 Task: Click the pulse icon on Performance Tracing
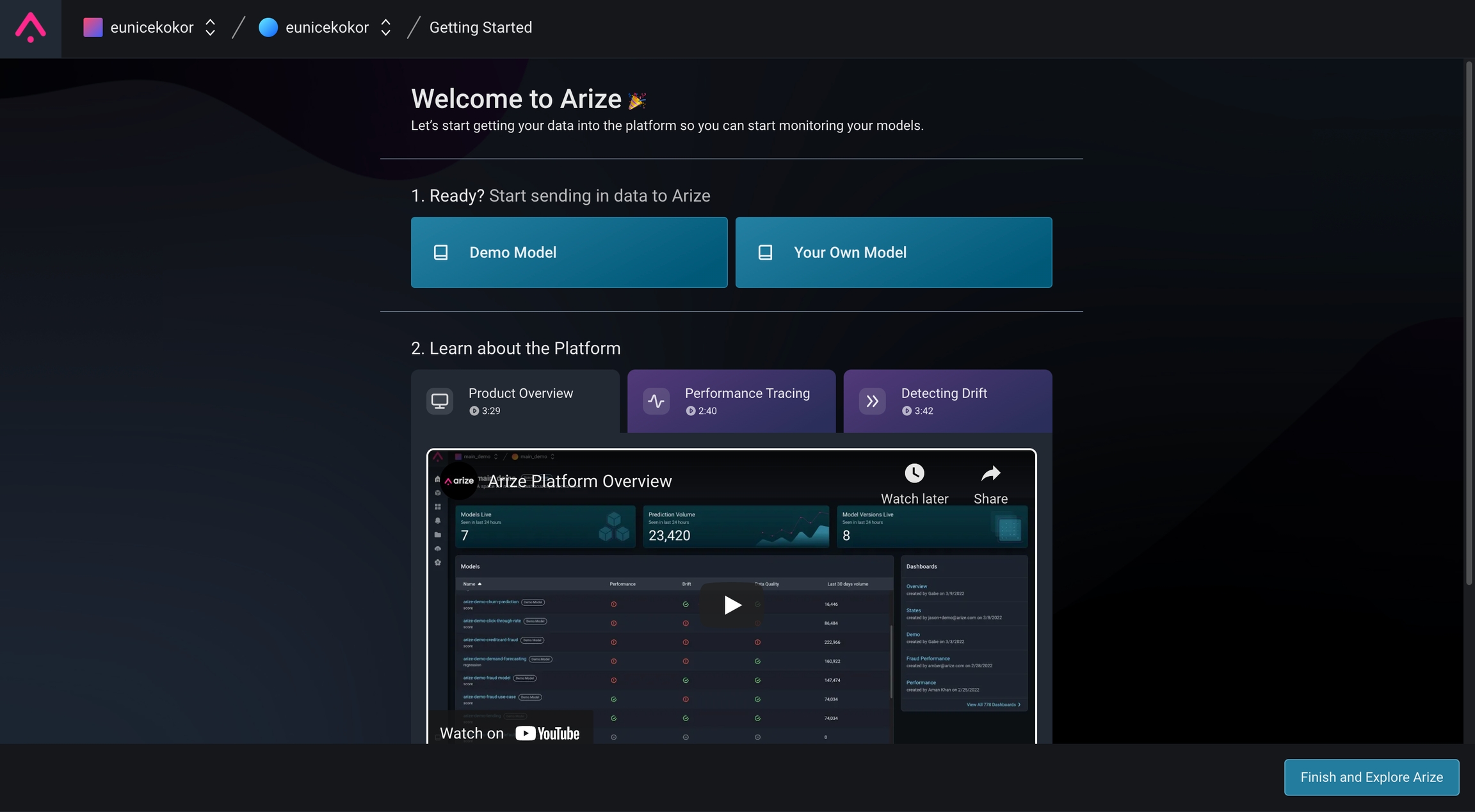tap(656, 401)
